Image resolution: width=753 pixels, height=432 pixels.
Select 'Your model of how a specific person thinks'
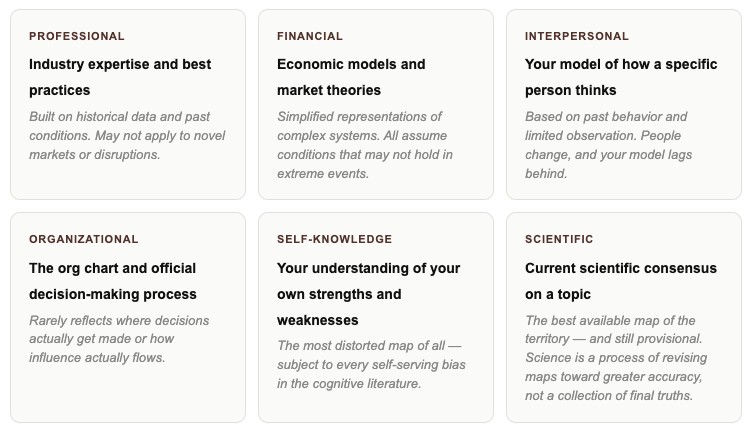621,77
